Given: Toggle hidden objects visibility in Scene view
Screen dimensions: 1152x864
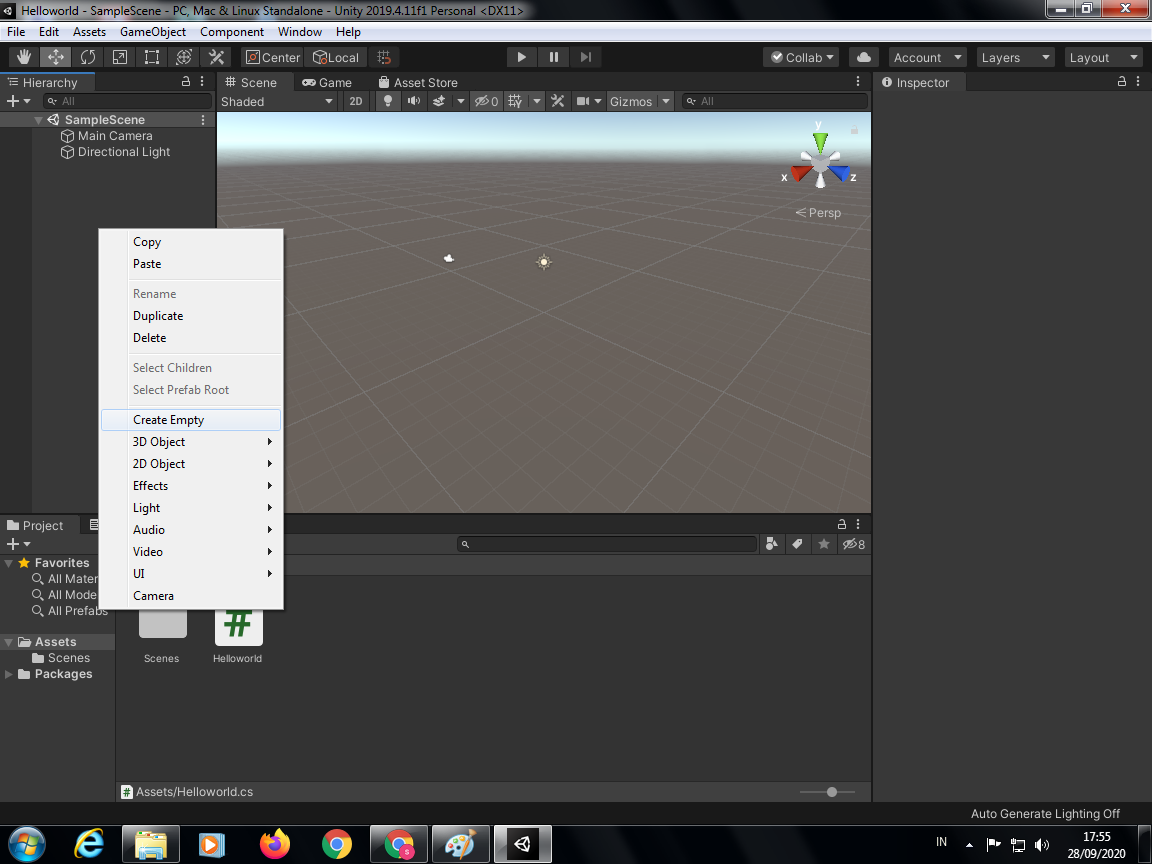Looking at the screenshot, I should point(486,101).
